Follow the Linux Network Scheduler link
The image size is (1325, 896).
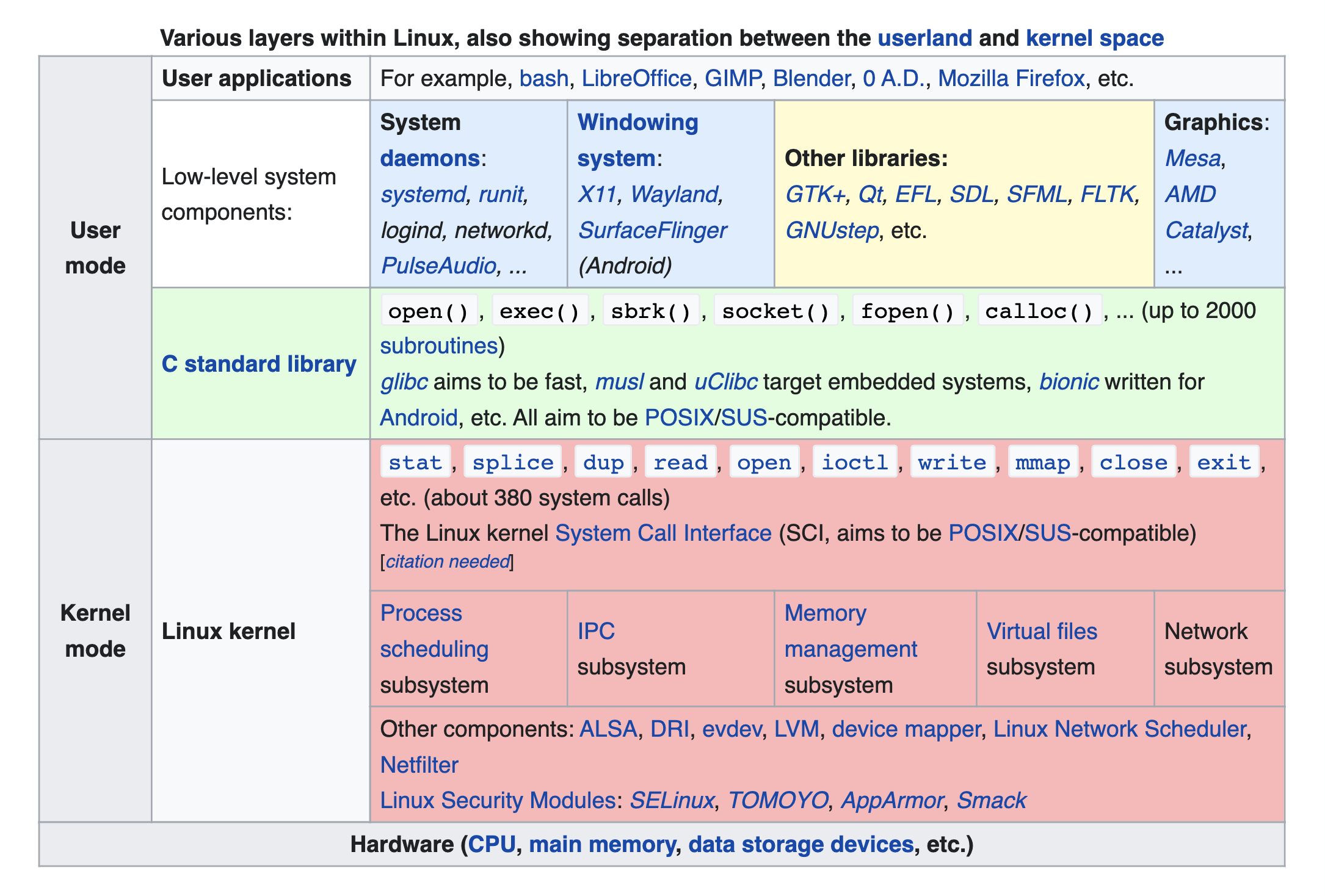coord(1119,729)
